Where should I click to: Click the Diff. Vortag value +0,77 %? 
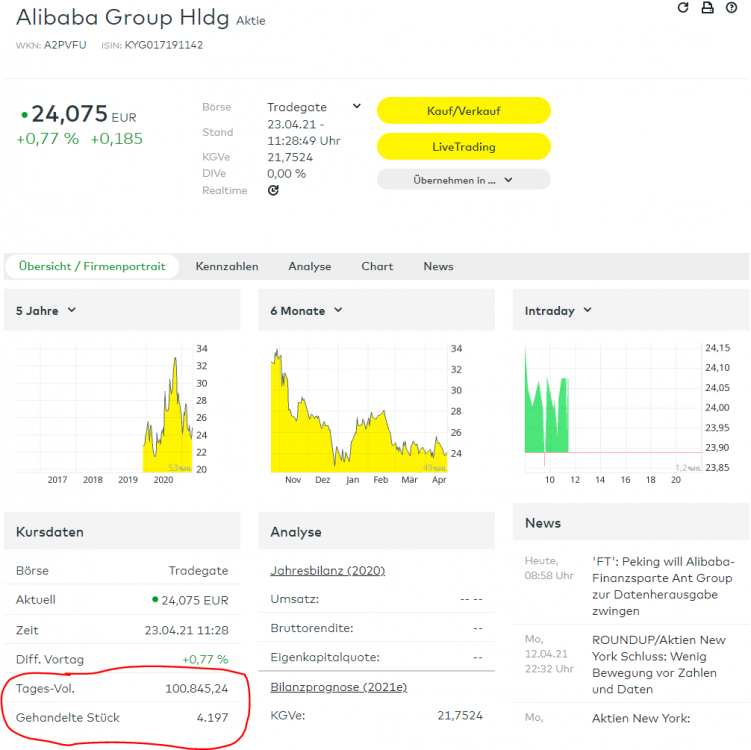205,659
